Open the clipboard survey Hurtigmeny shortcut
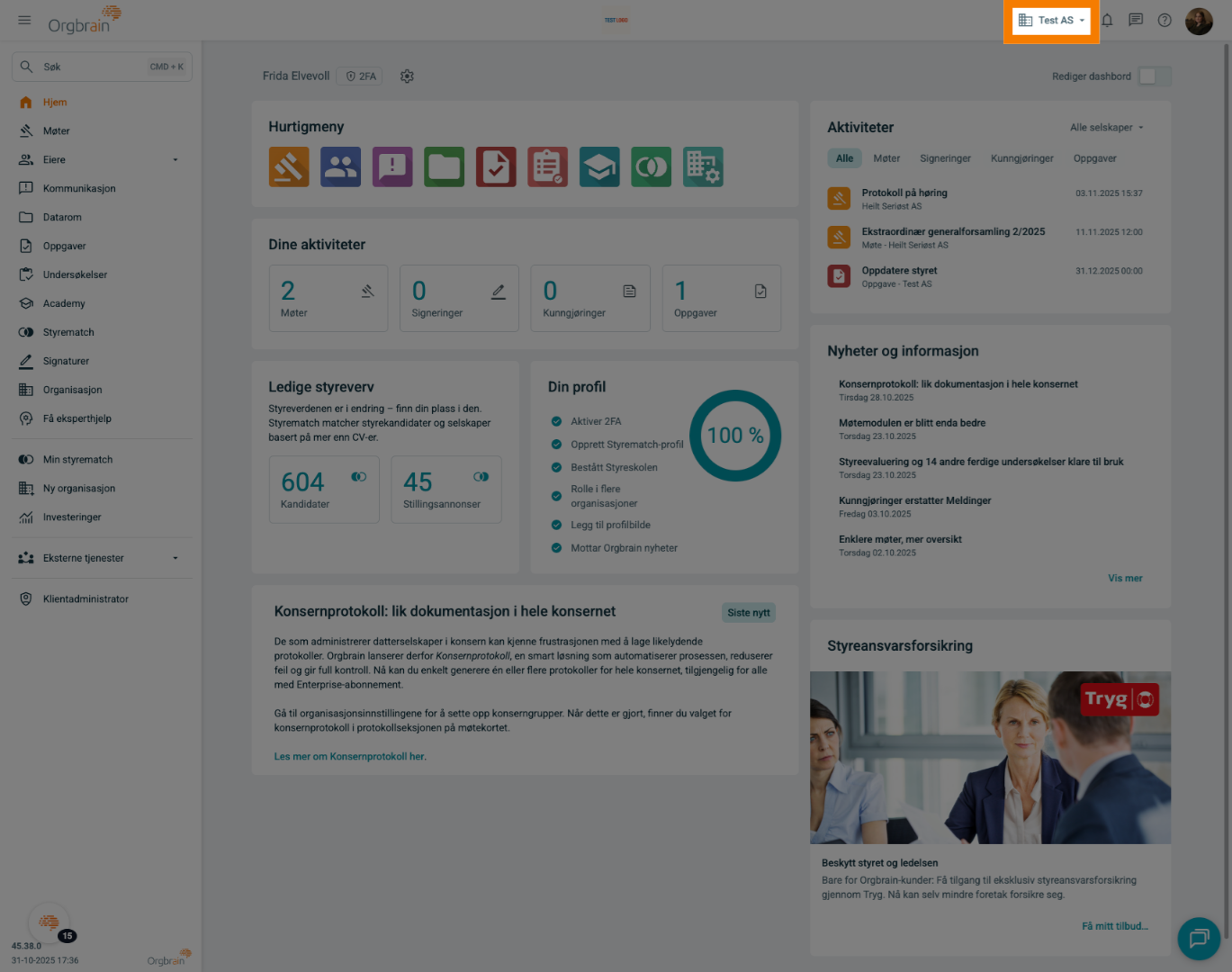This screenshot has width=1232, height=972. pyautogui.click(x=548, y=166)
